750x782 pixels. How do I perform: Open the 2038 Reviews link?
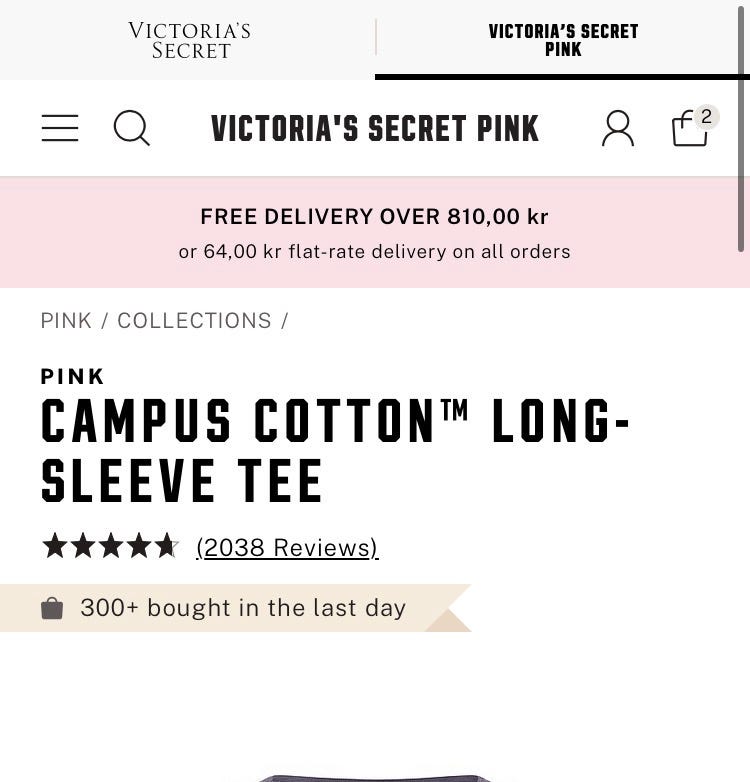pyautogui.click(x=287, y=548)
